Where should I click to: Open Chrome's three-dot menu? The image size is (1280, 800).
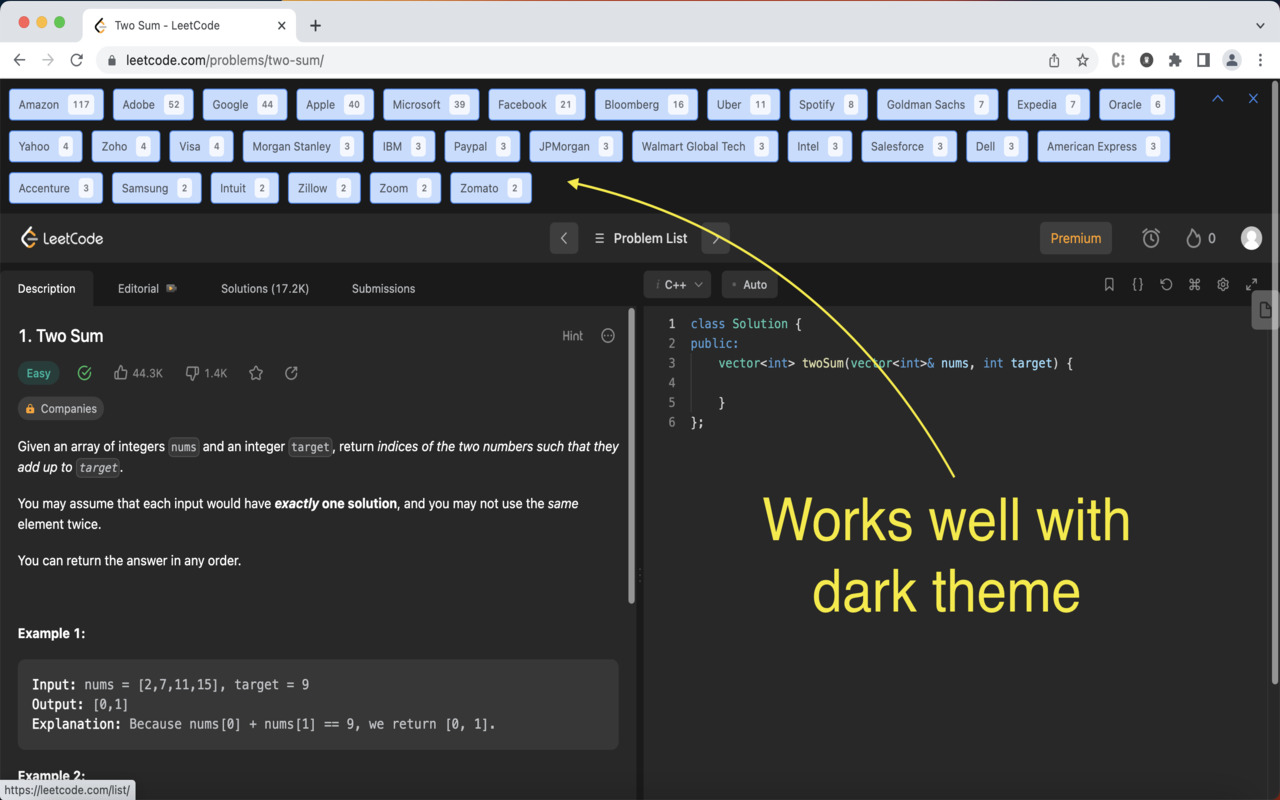tap(1260, 60)
